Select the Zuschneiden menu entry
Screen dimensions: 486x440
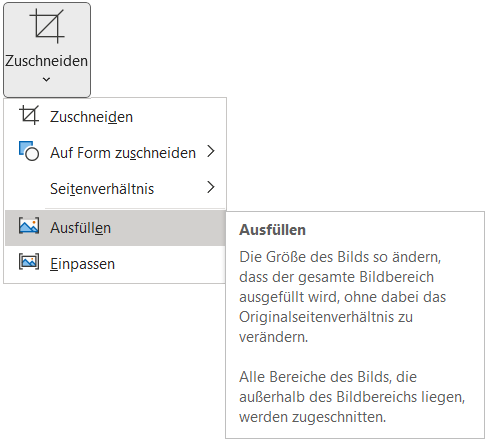pos(115,116)
